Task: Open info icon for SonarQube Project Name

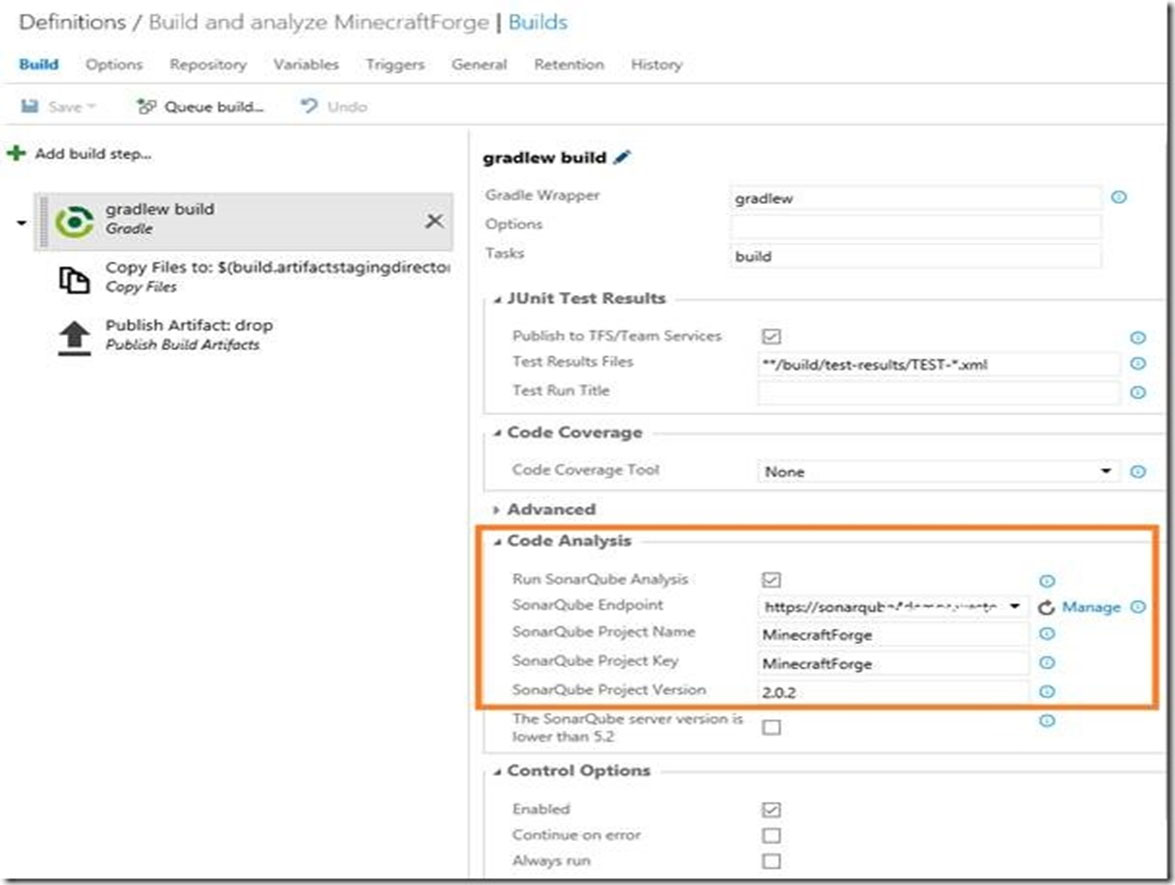Action: coord(1047,634)
